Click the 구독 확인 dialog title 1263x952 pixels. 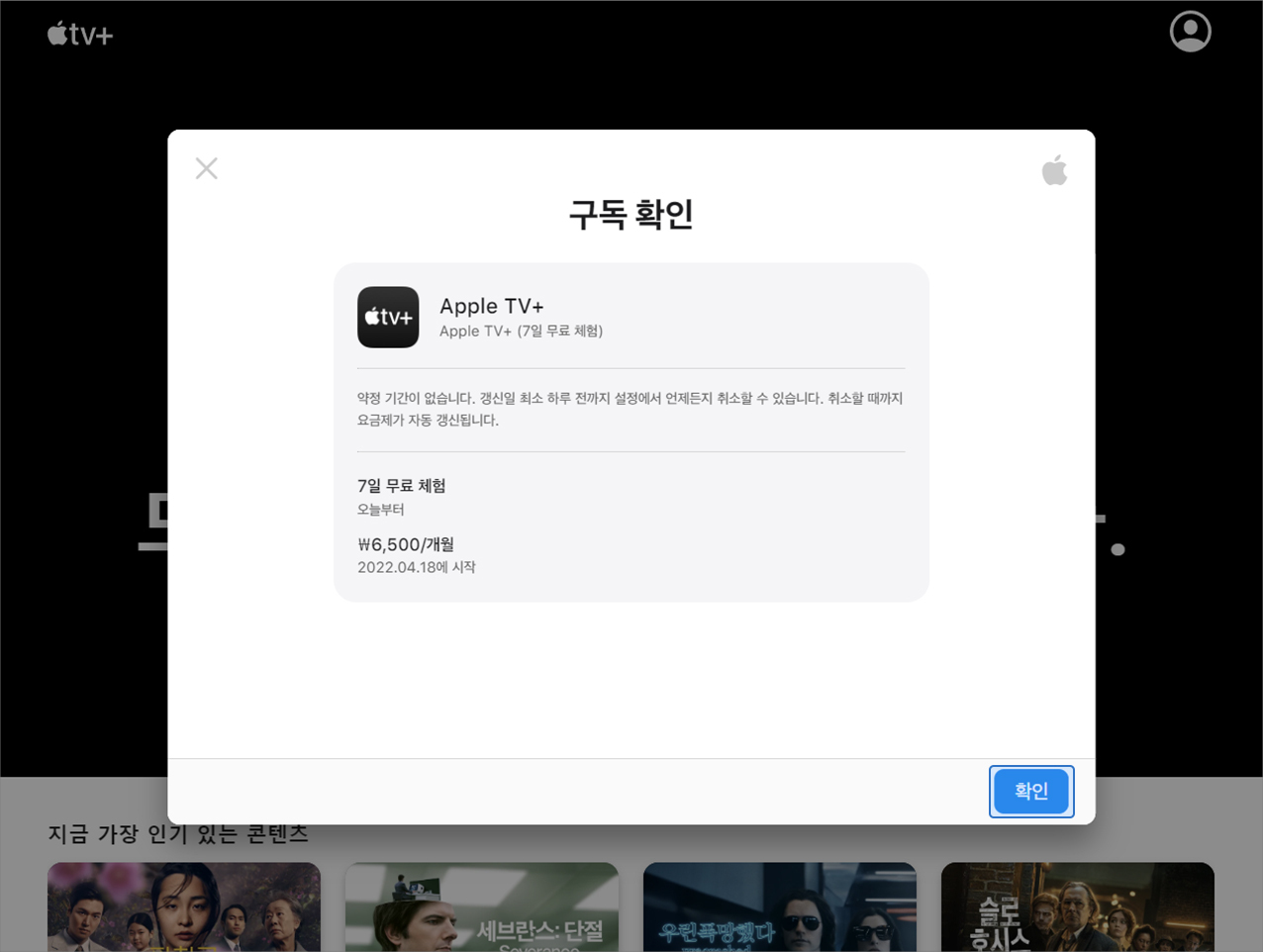click(x=631, y=214)
